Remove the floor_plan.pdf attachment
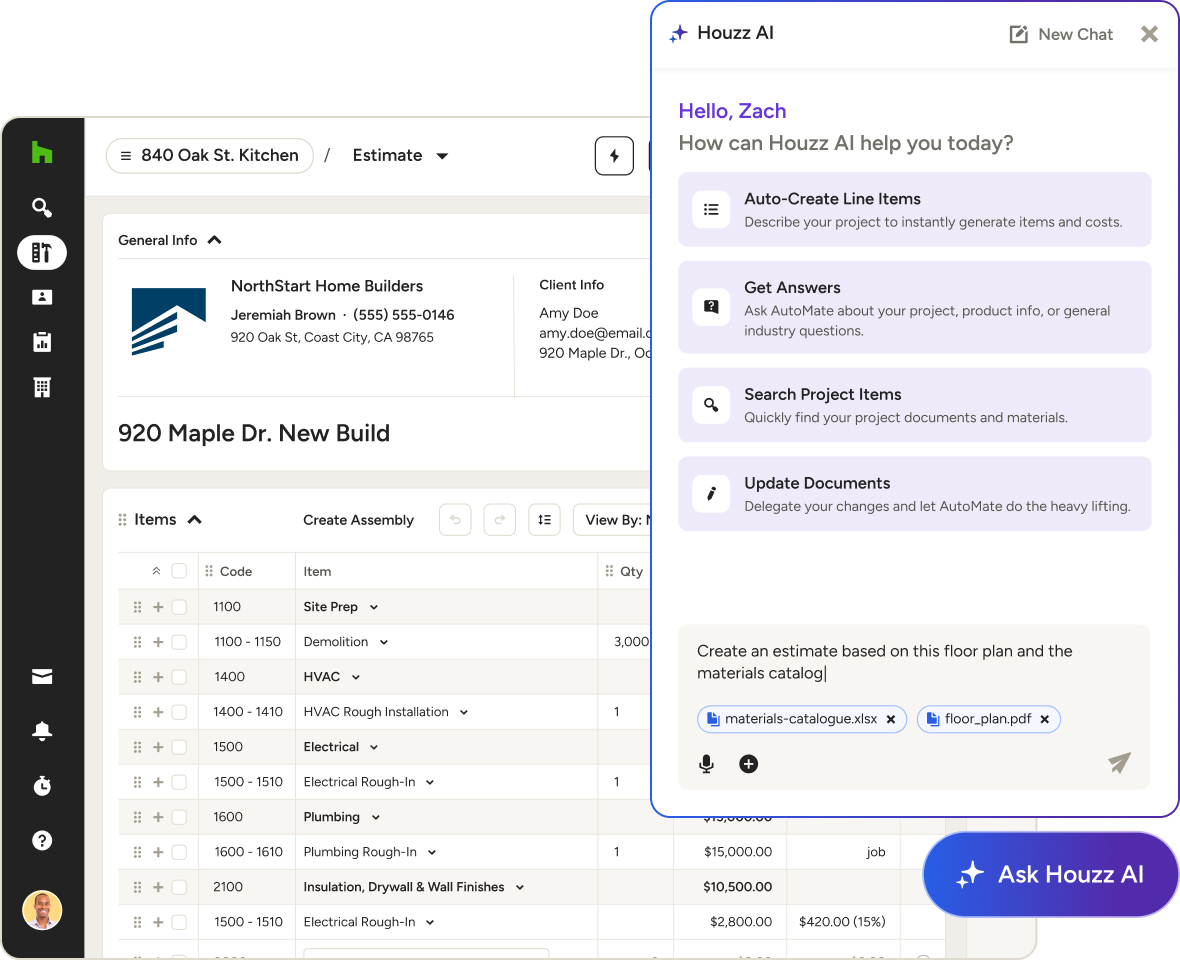1180x960 pixels. (1045, 719)
